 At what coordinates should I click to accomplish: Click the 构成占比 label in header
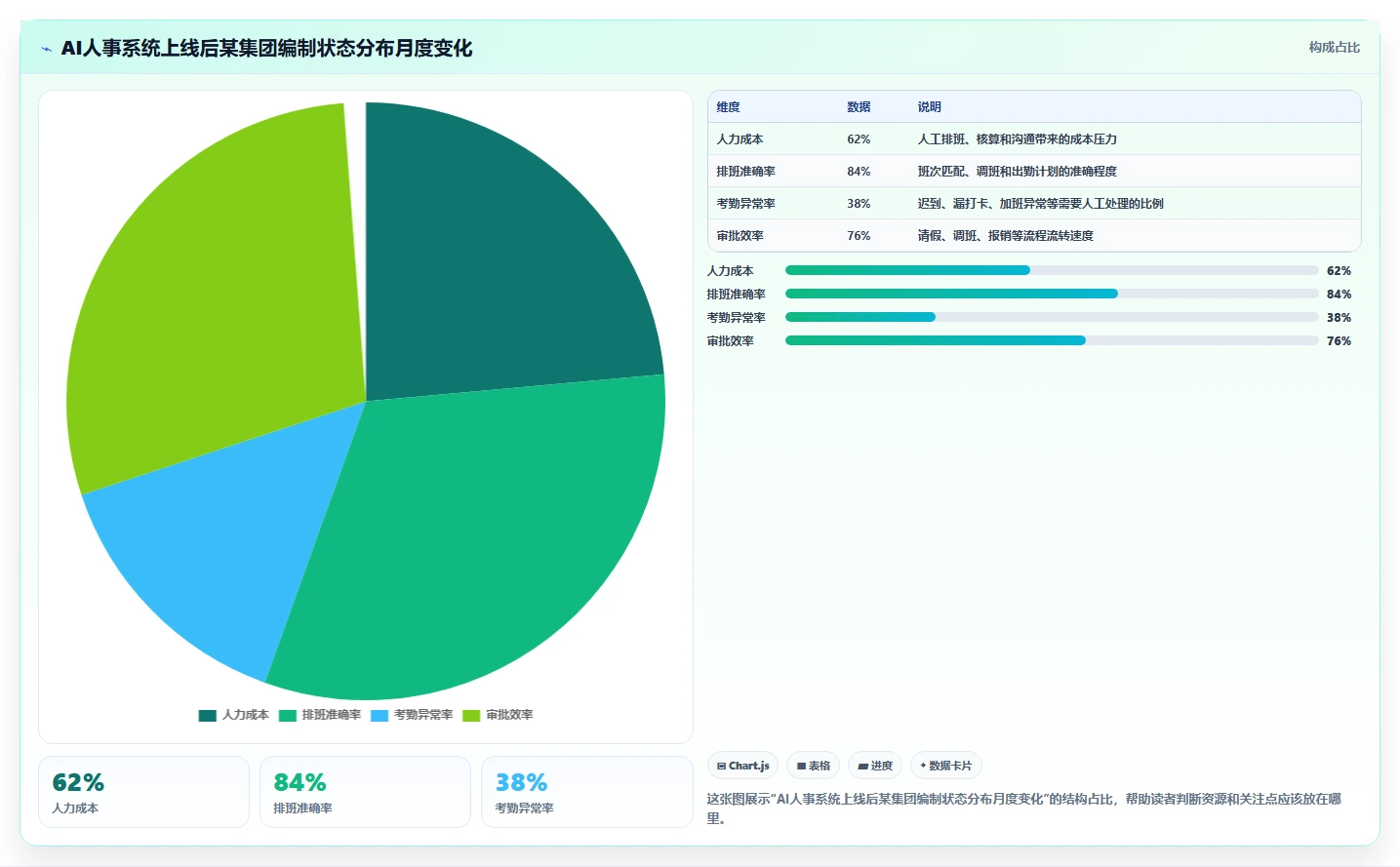point(1334,47)
